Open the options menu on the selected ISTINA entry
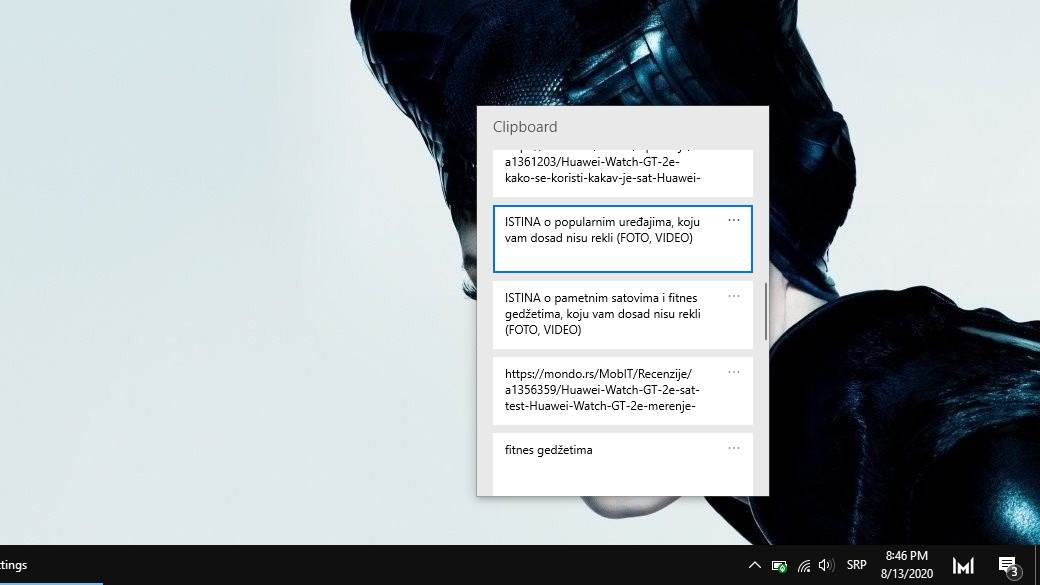 click(x=734, y=220)
